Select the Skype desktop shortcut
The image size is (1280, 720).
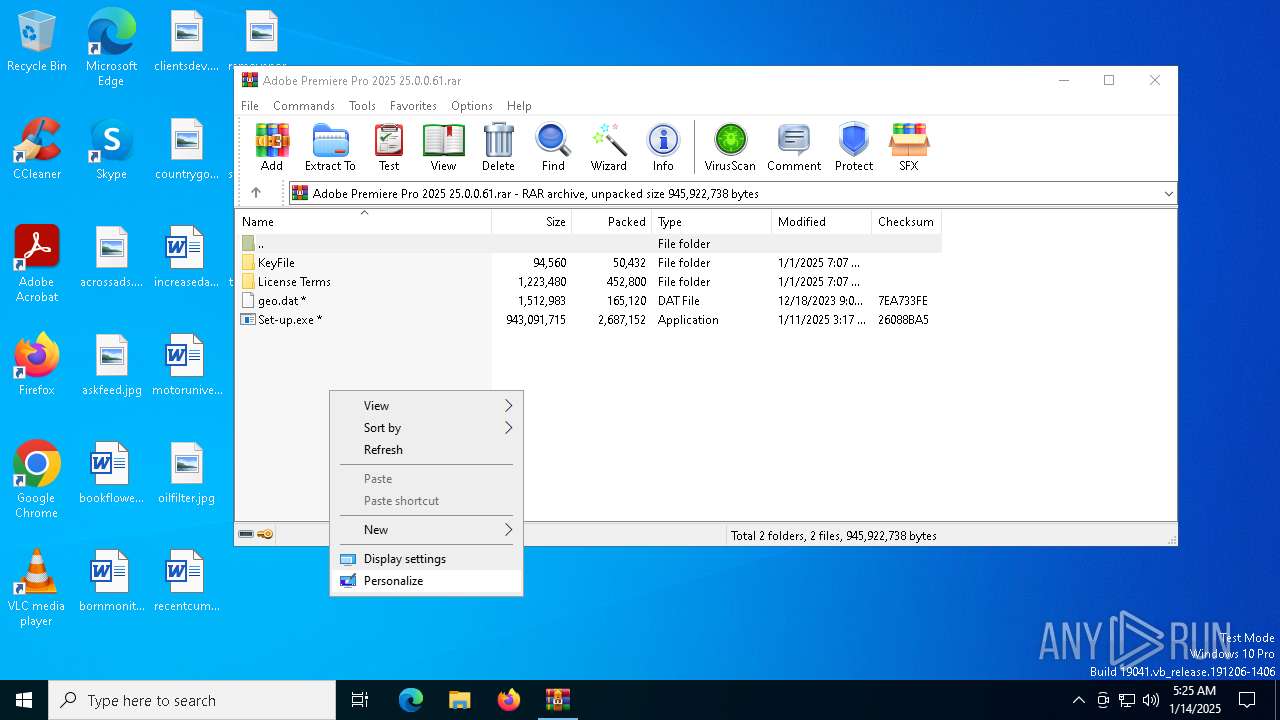(x=111, y=150)
